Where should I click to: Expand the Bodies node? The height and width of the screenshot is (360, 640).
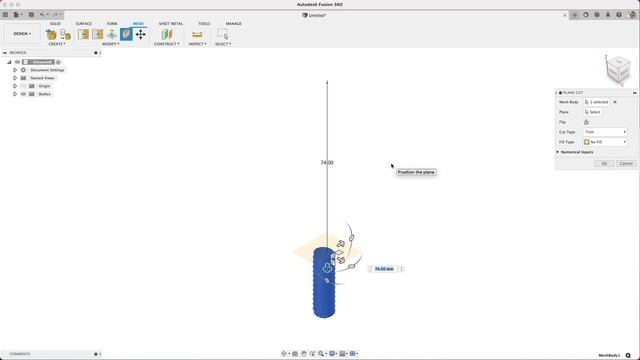click(15, 94)
